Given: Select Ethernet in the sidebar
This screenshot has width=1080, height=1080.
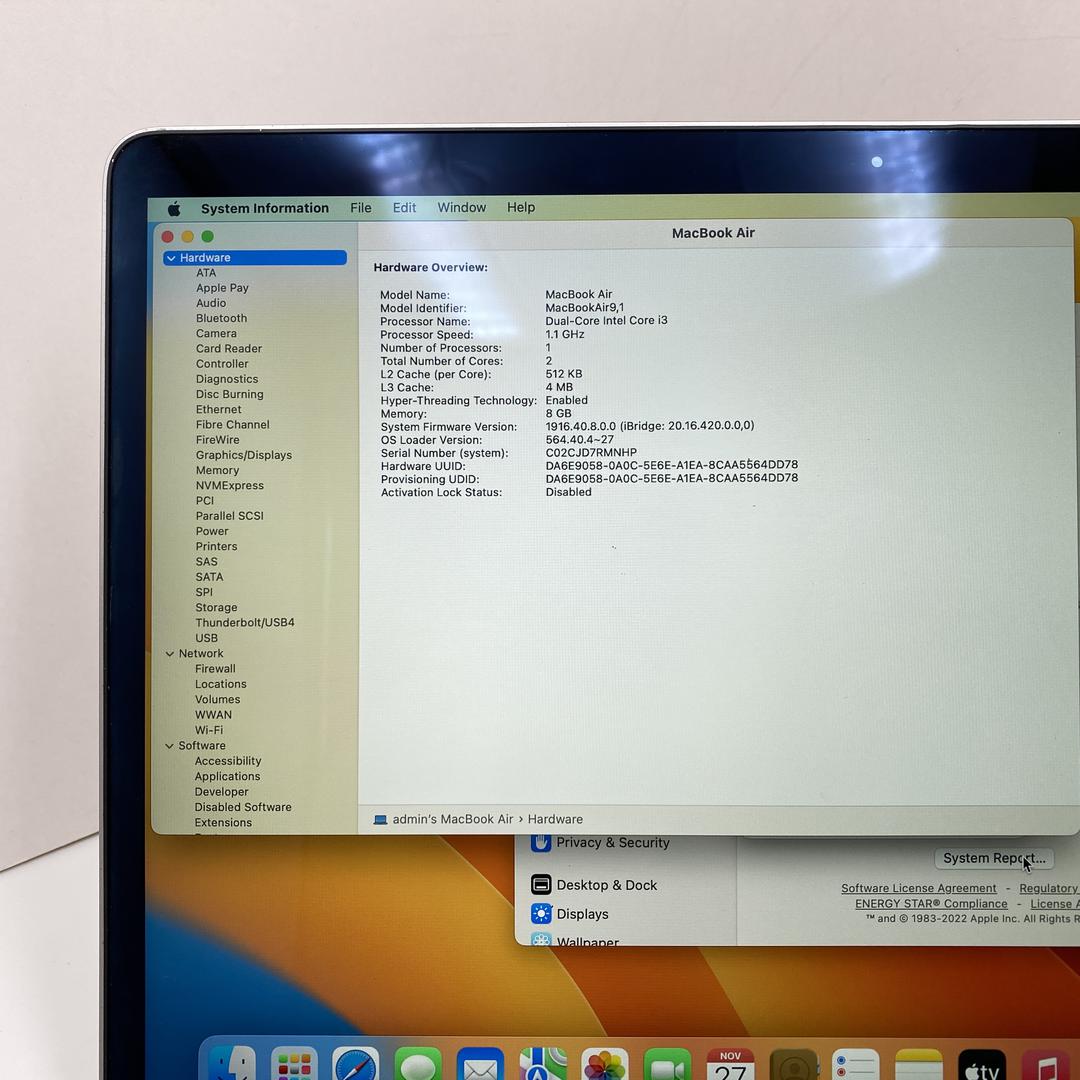Looking at the screenshot, I should click(218, 409).
